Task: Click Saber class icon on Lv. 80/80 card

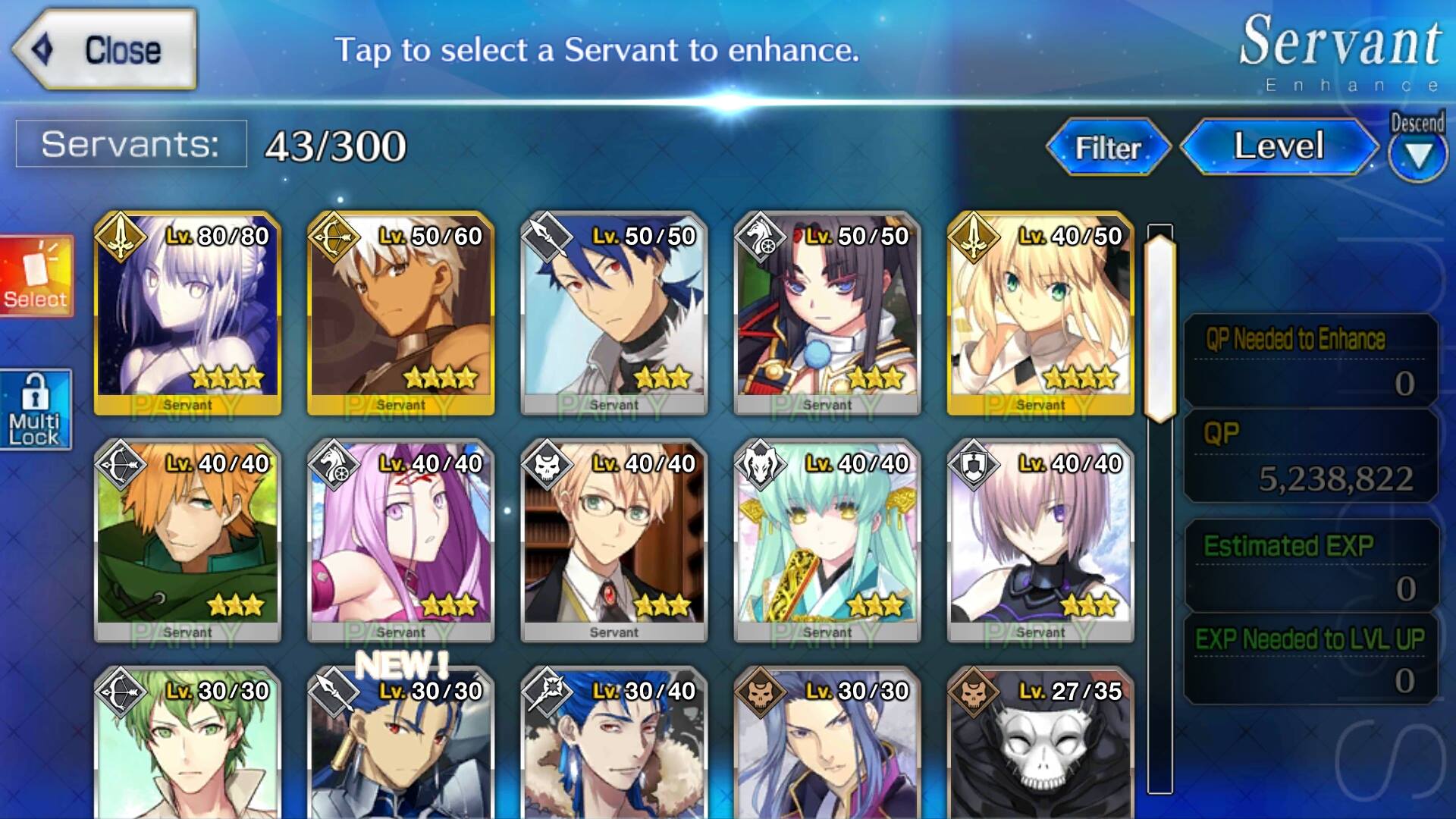Action: [121, 237]
